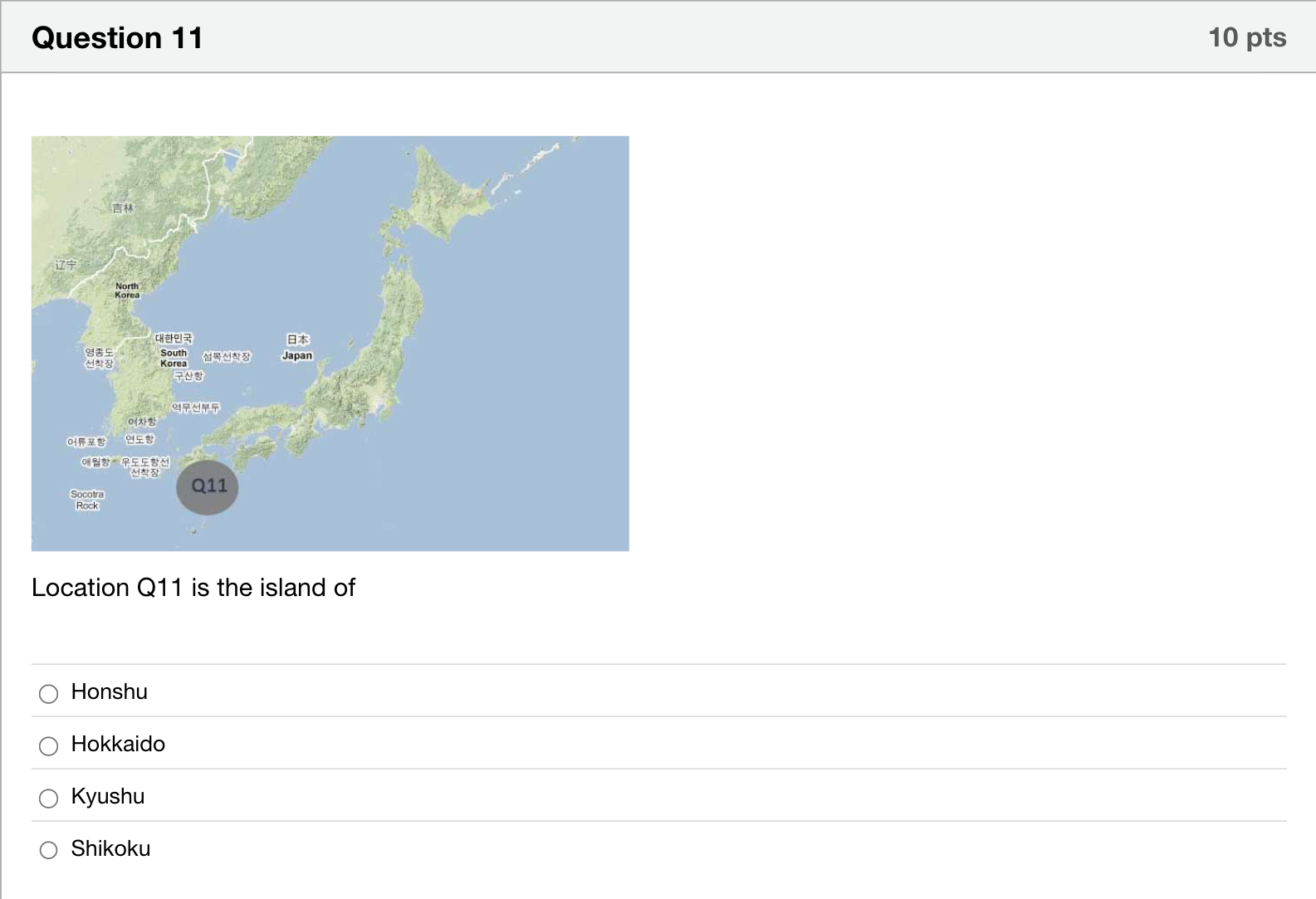Click the Kyushu answer label
Screen dimensions: 1316x899
pos(108,796)
